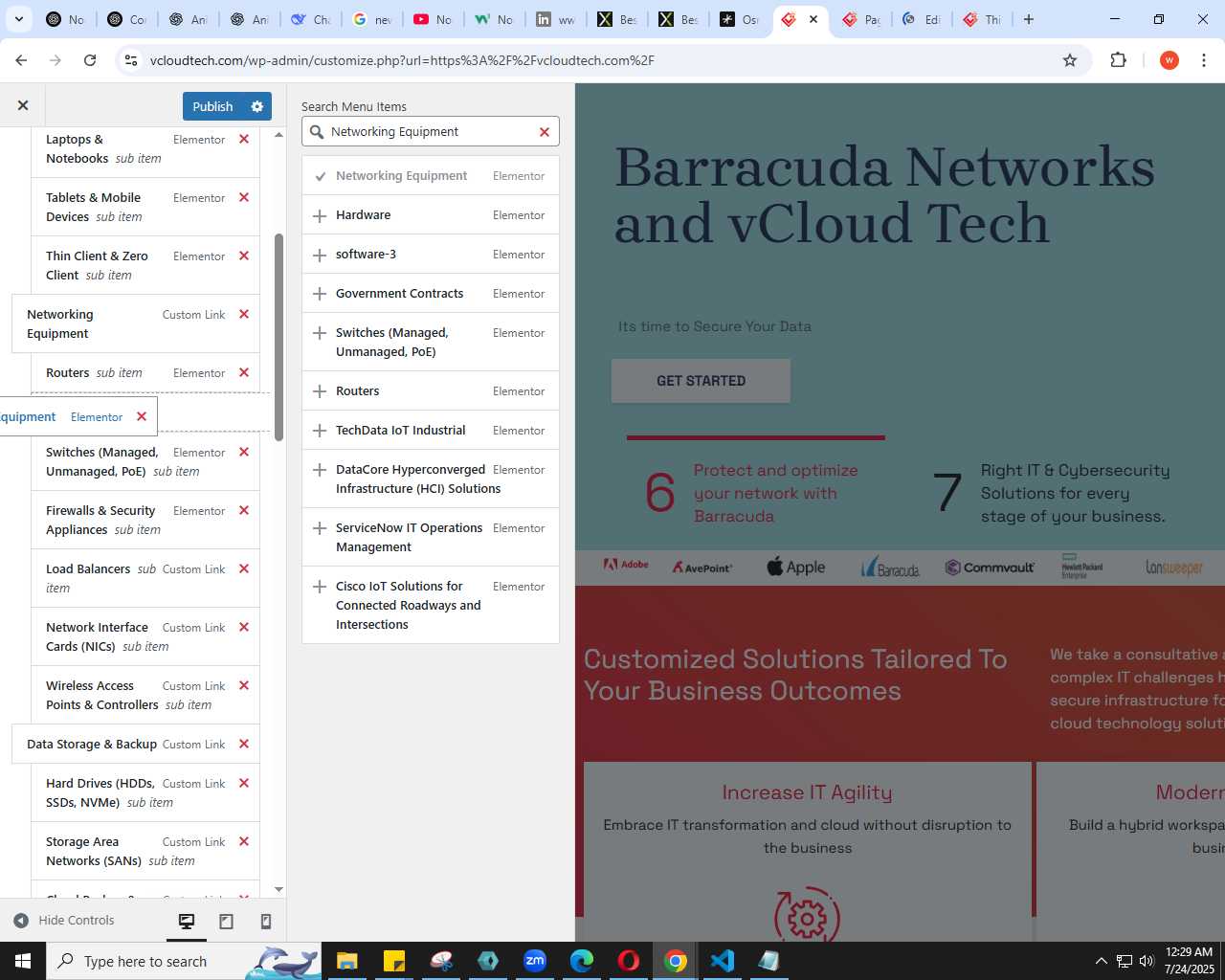Viewport: 1225px width, 980px height.
Task: Click the GET STARTED button in preview
Action: pos(701,381)
